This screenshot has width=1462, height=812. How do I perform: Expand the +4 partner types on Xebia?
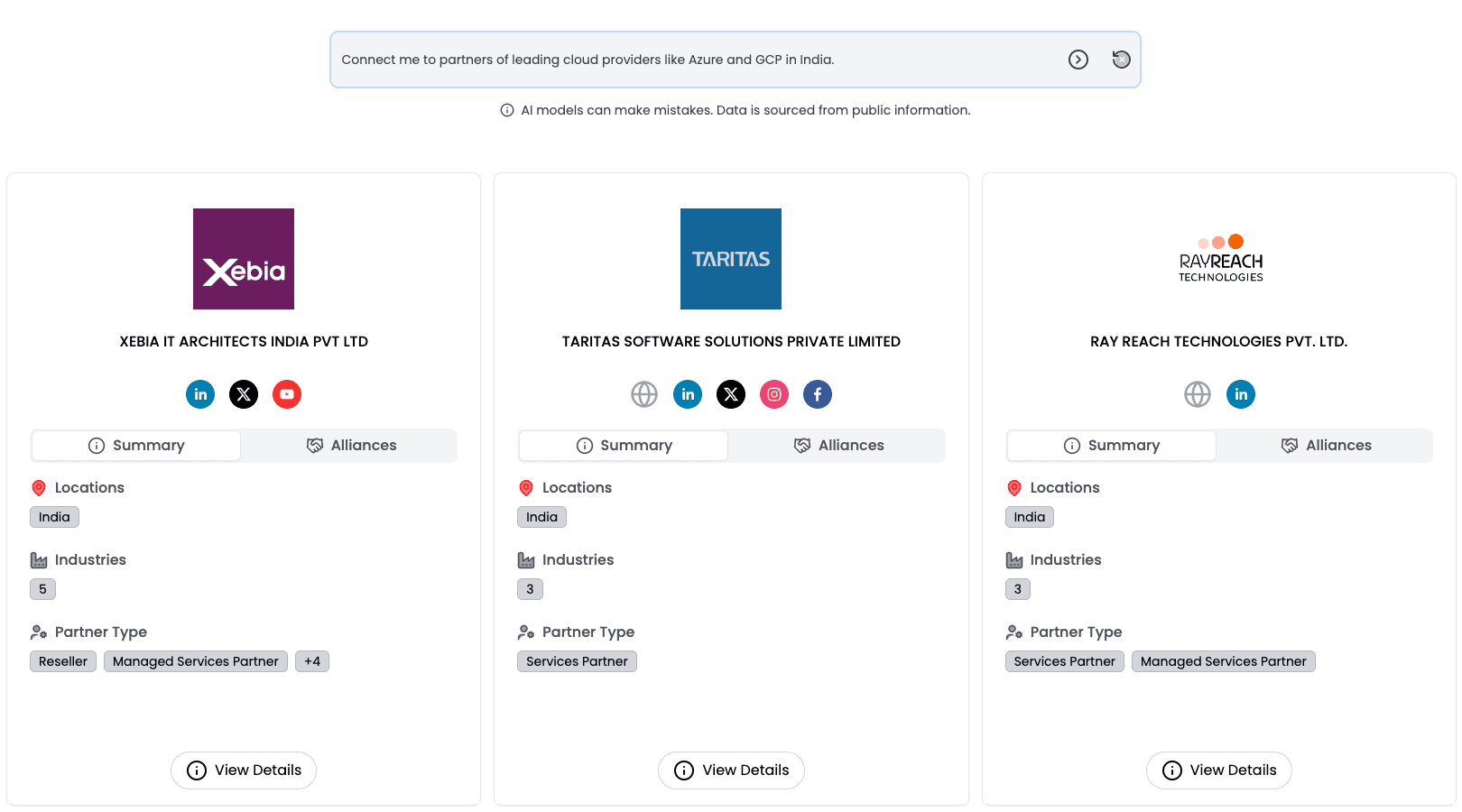(312, 661)
